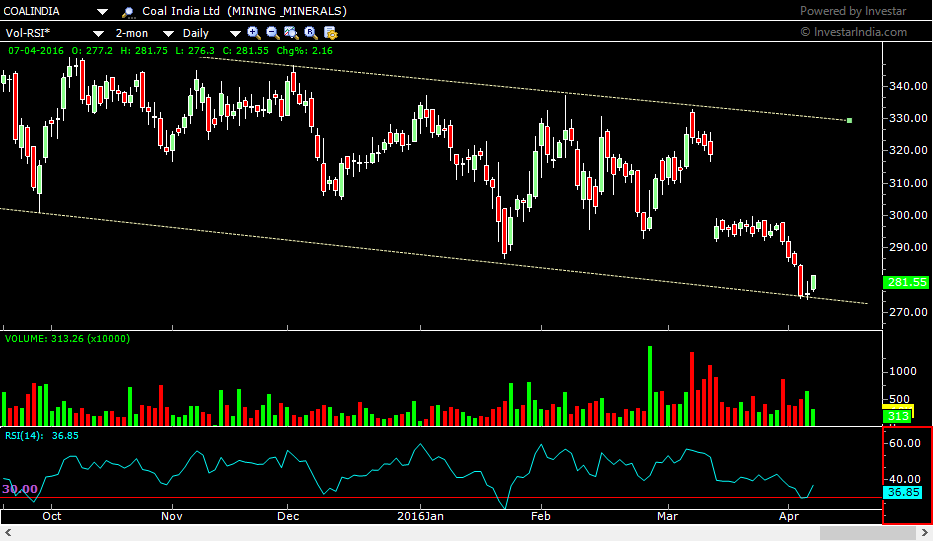This screenshot has height=541, width=933.
Task: Expand the COALINDIA symbol dropdown
Action: [102, 12]
